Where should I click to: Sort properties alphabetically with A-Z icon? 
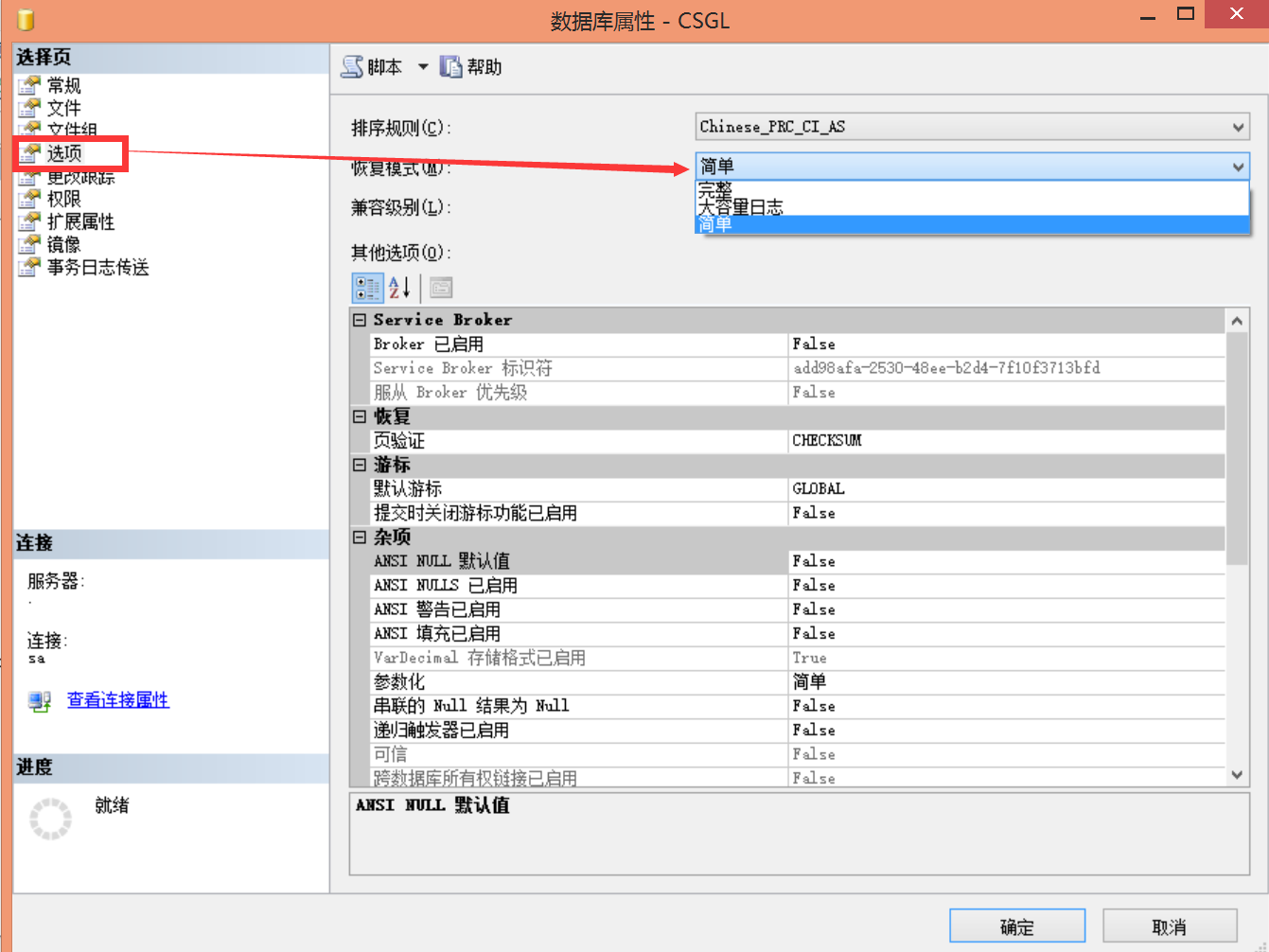click(399, 288)
